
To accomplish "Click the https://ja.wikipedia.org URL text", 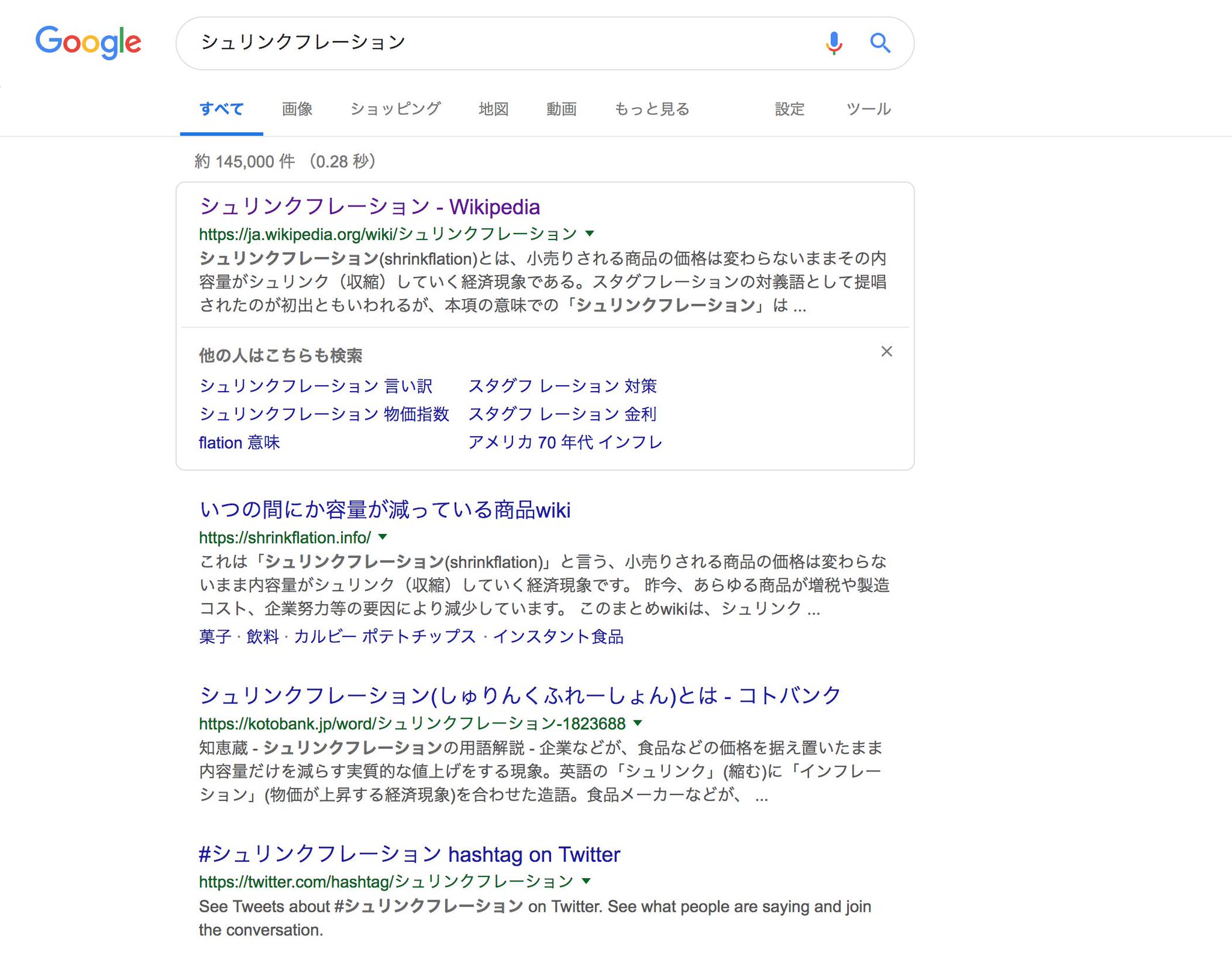I will tap(388, 234).
